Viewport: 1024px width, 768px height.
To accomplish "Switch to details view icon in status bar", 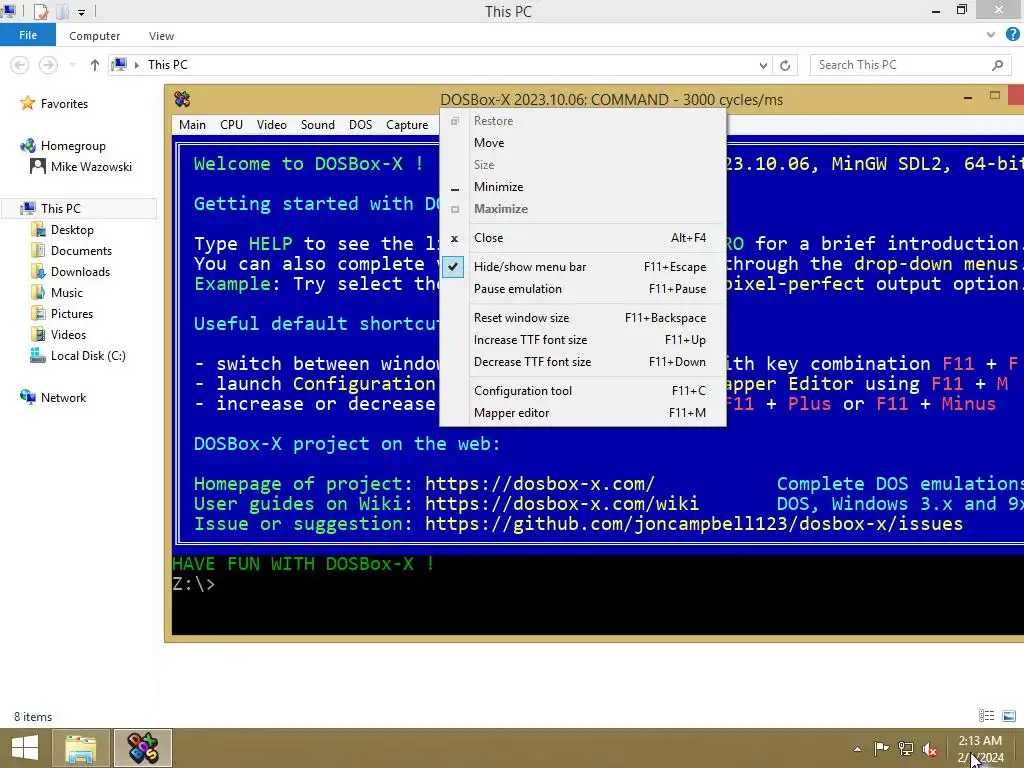I will point(987,716).
